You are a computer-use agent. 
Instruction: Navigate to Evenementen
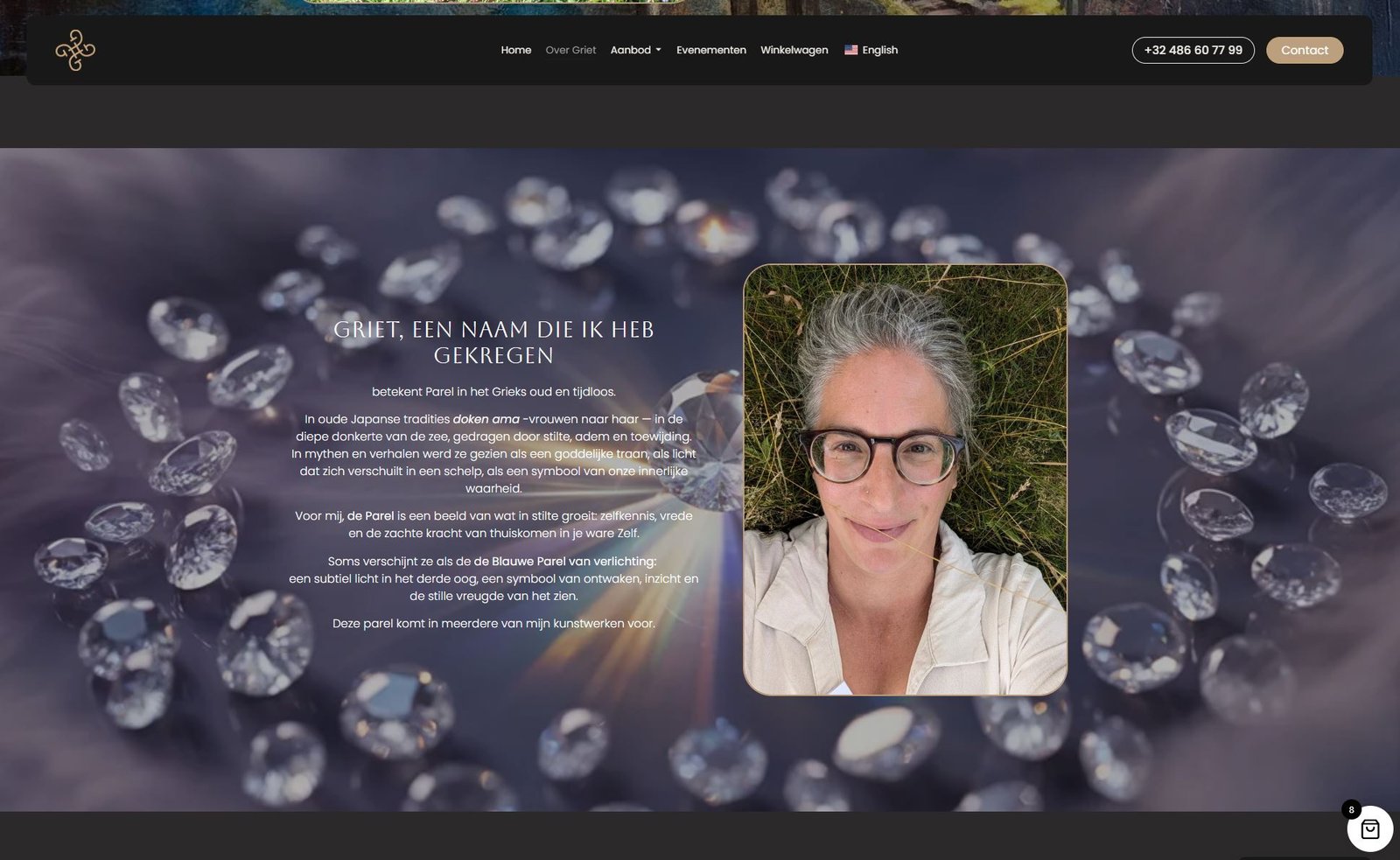[x=710, y=50]
